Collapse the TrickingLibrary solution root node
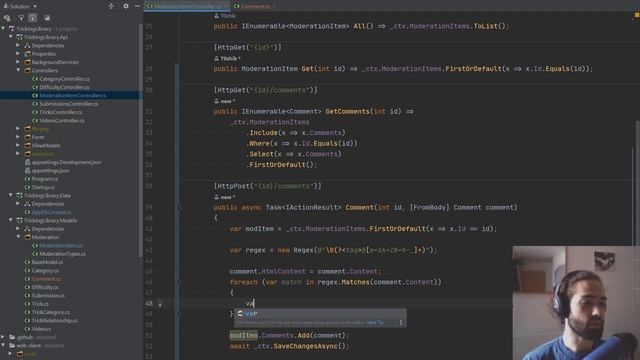 3,29
